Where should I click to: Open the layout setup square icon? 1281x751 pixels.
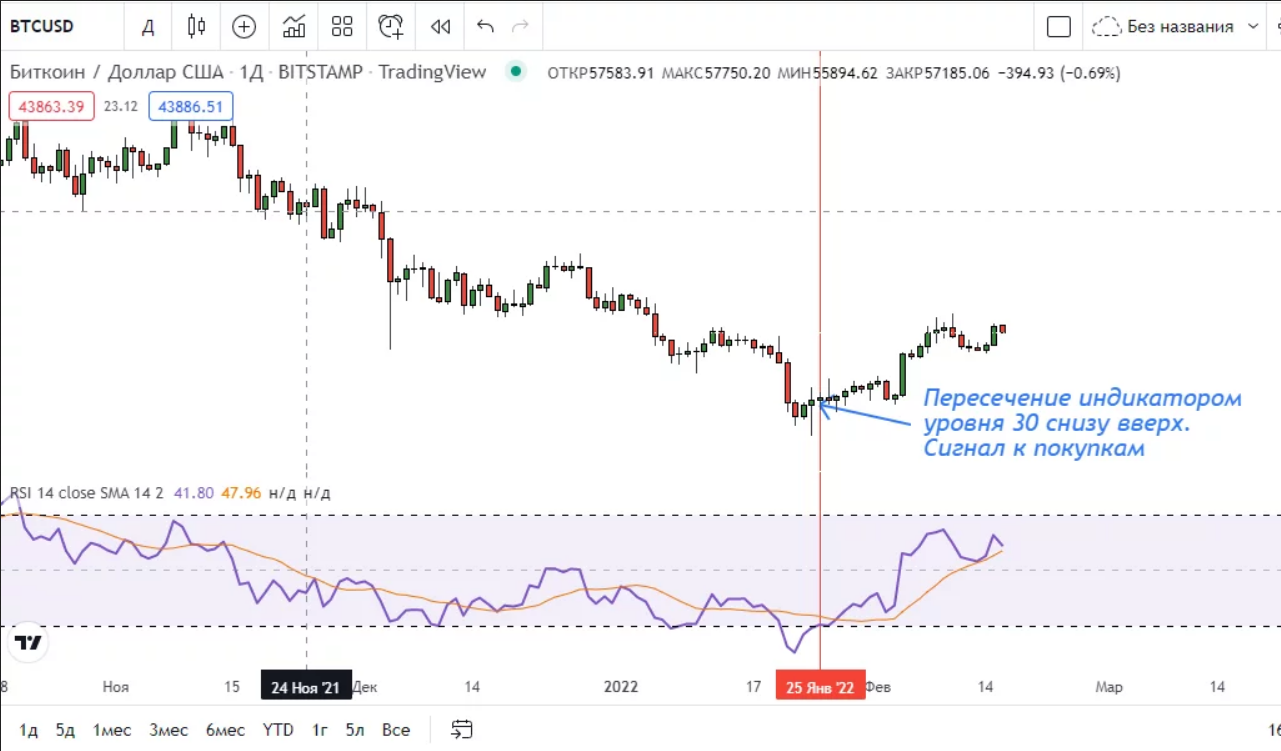(1058, 27)
